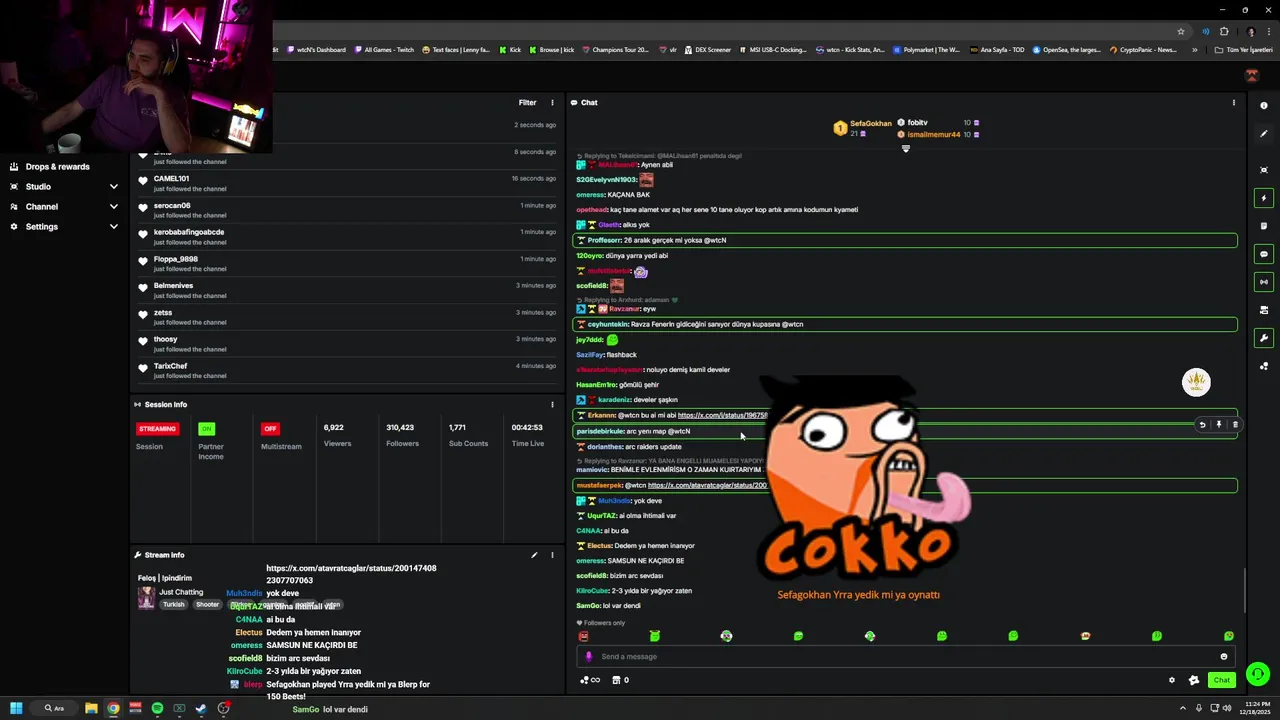Click the star bookmark page icon
This screenshot has height=720, width=1280.
tap(1181, 31)
